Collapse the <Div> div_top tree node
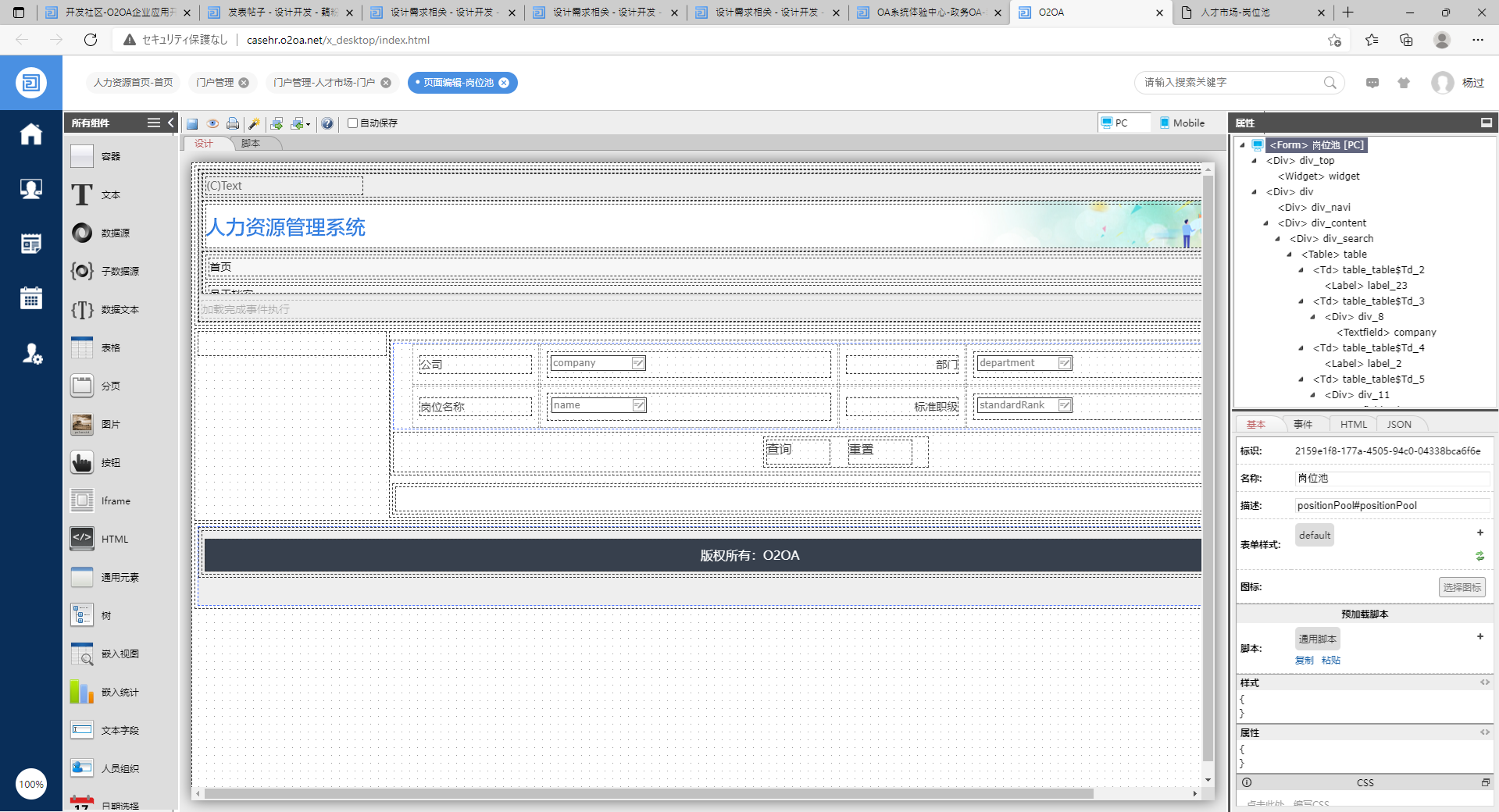Image resolution: width=1499 pixels, height=812 pixels. (x=1255, y=161)
